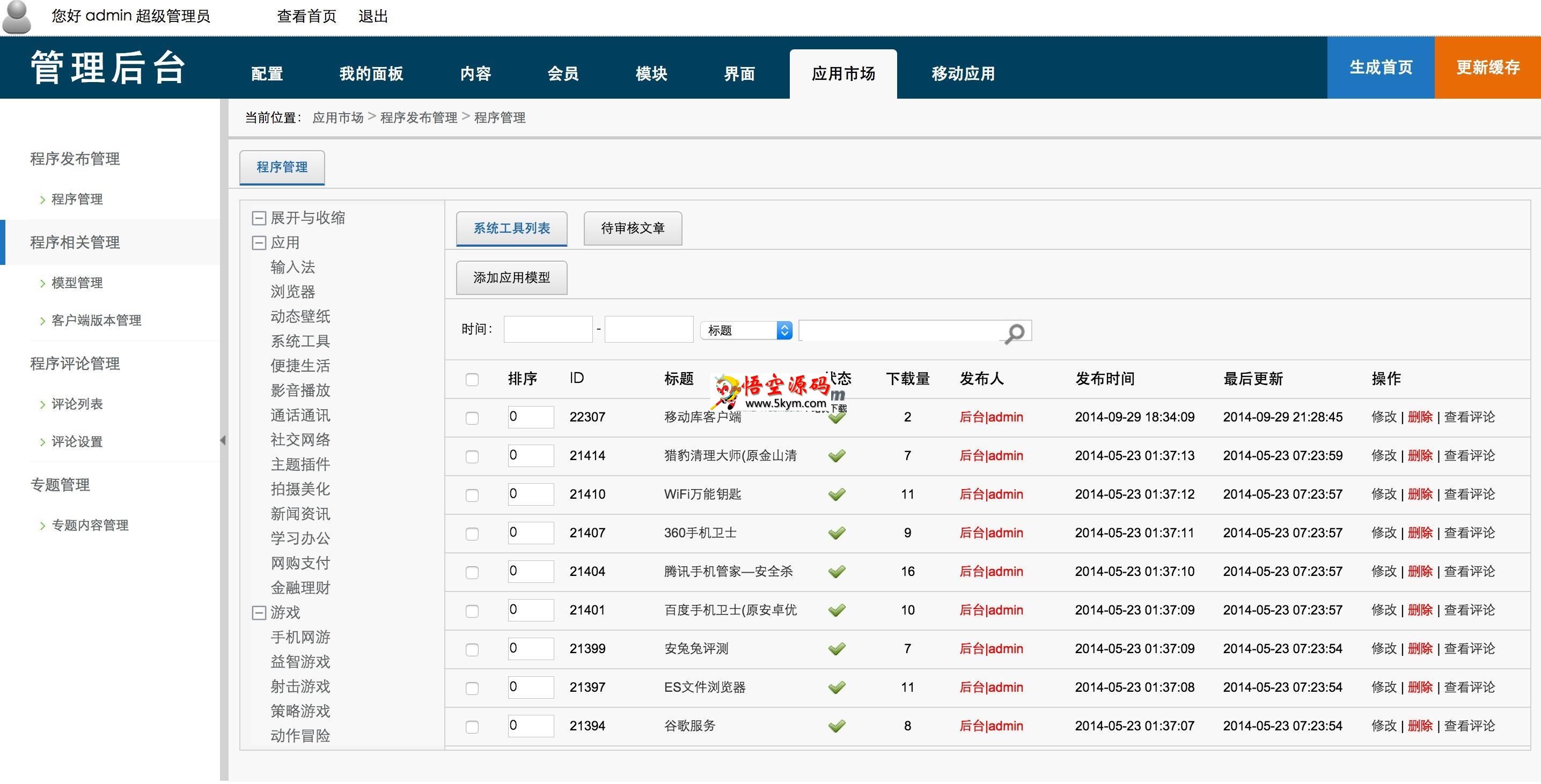
Task: Click the 更新缓存 button
Action: click(1488, 68)
